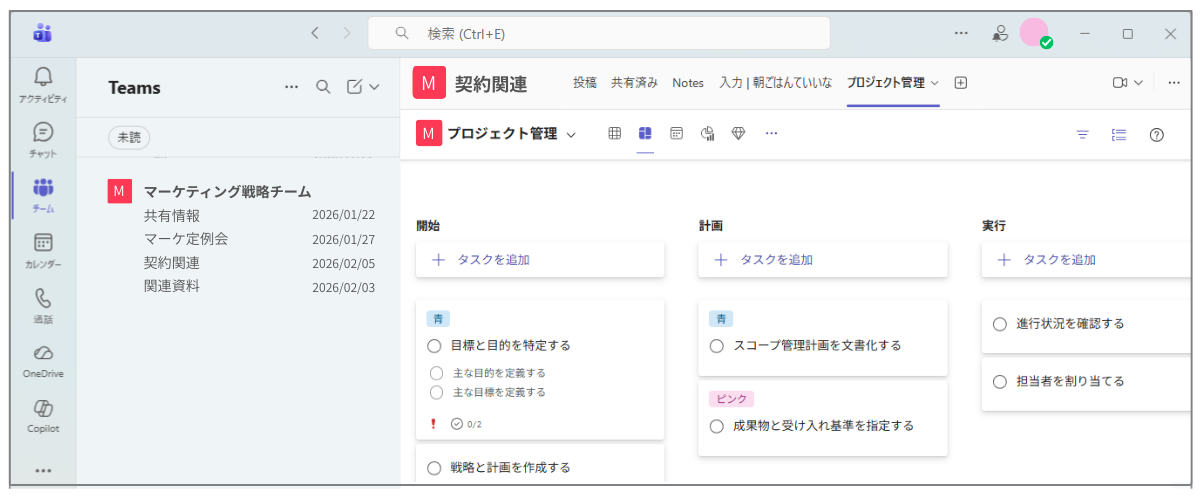The width and height of the screenshot is (1200, 500).
Task: Mark 戦略と計画を作成する task complete
Action: point(434,468)
